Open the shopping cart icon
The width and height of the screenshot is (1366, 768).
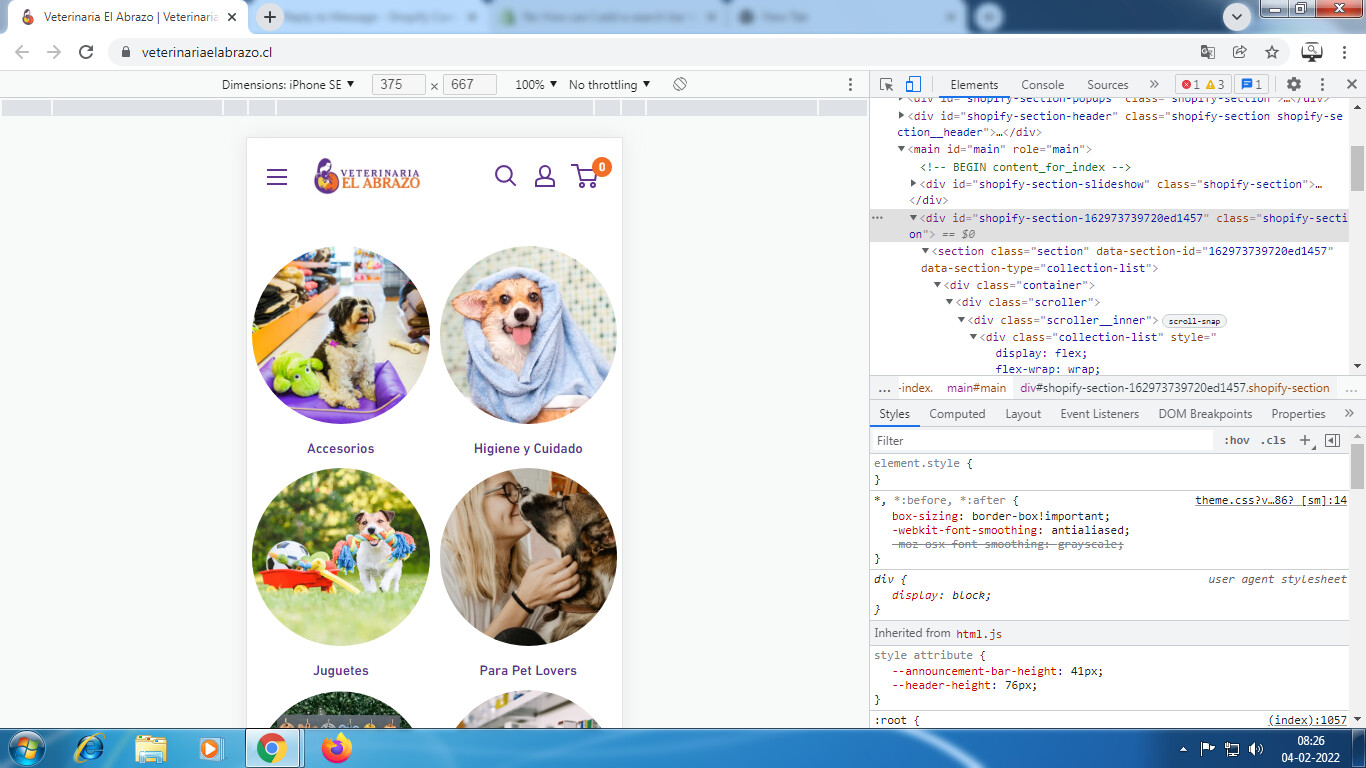pos(587,175)
